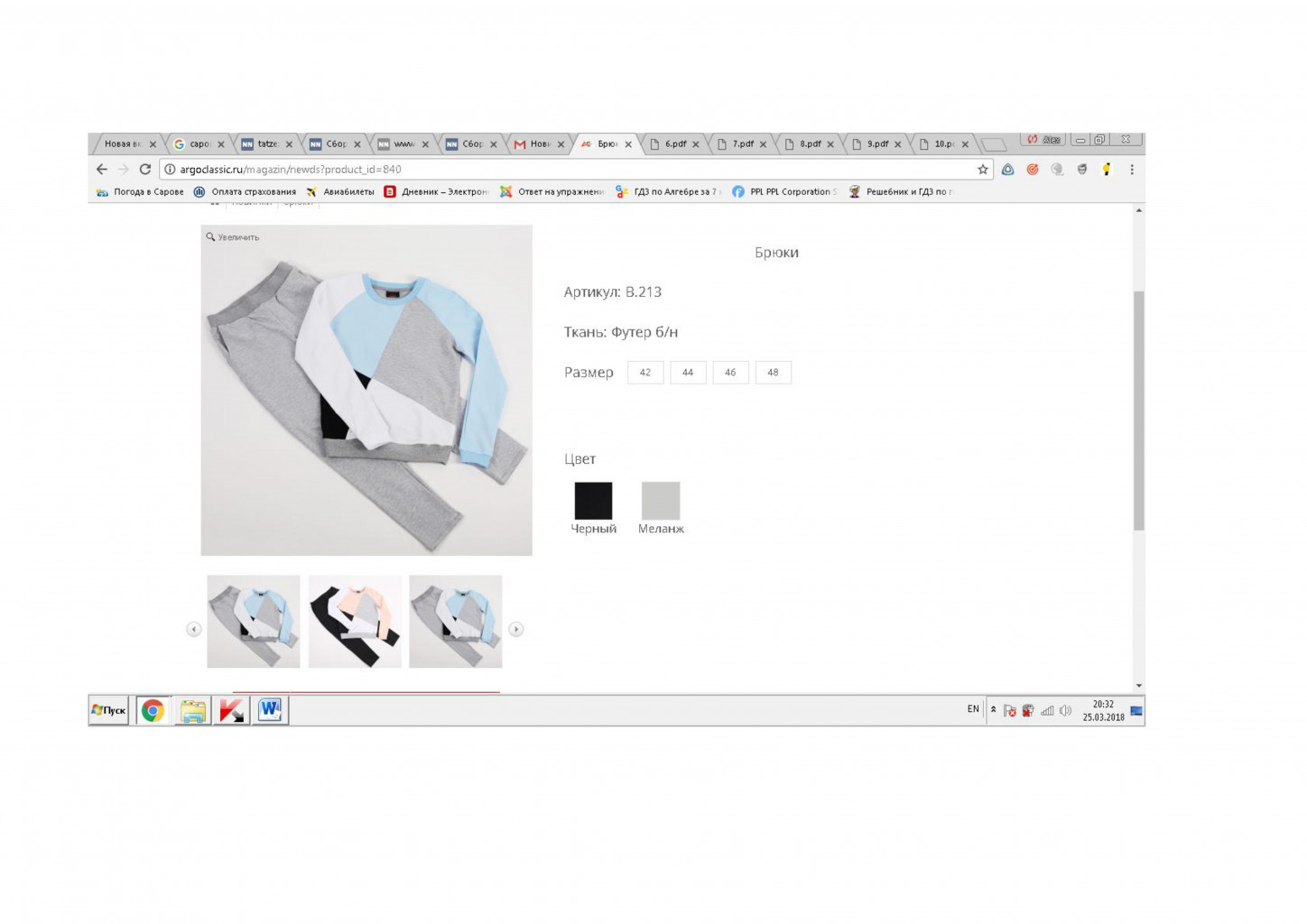Screen dimensions: 1307x924
Task: Choose the Меланж color swatch
Action: (x=661, y=501)
